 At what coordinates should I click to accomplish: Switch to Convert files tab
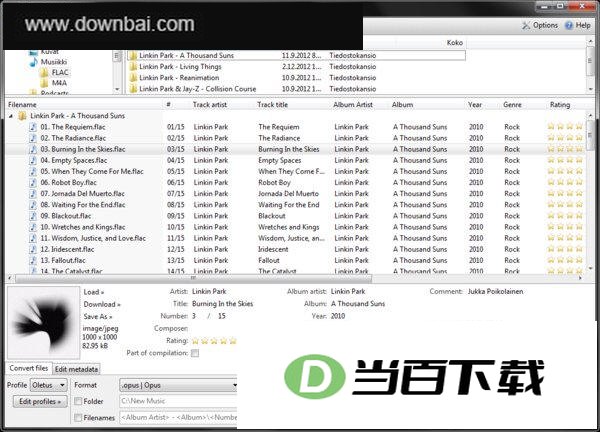coord(29,368)
